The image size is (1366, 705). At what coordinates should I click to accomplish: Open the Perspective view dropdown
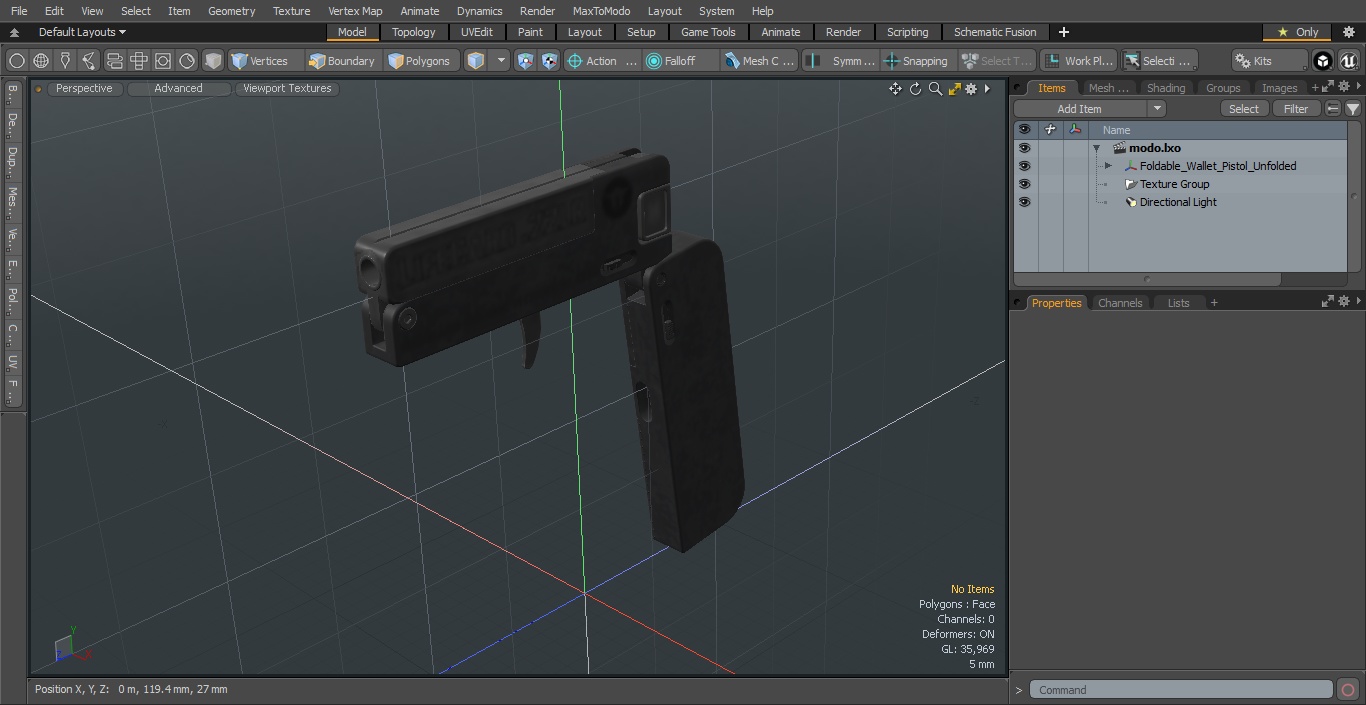[84, 89]
